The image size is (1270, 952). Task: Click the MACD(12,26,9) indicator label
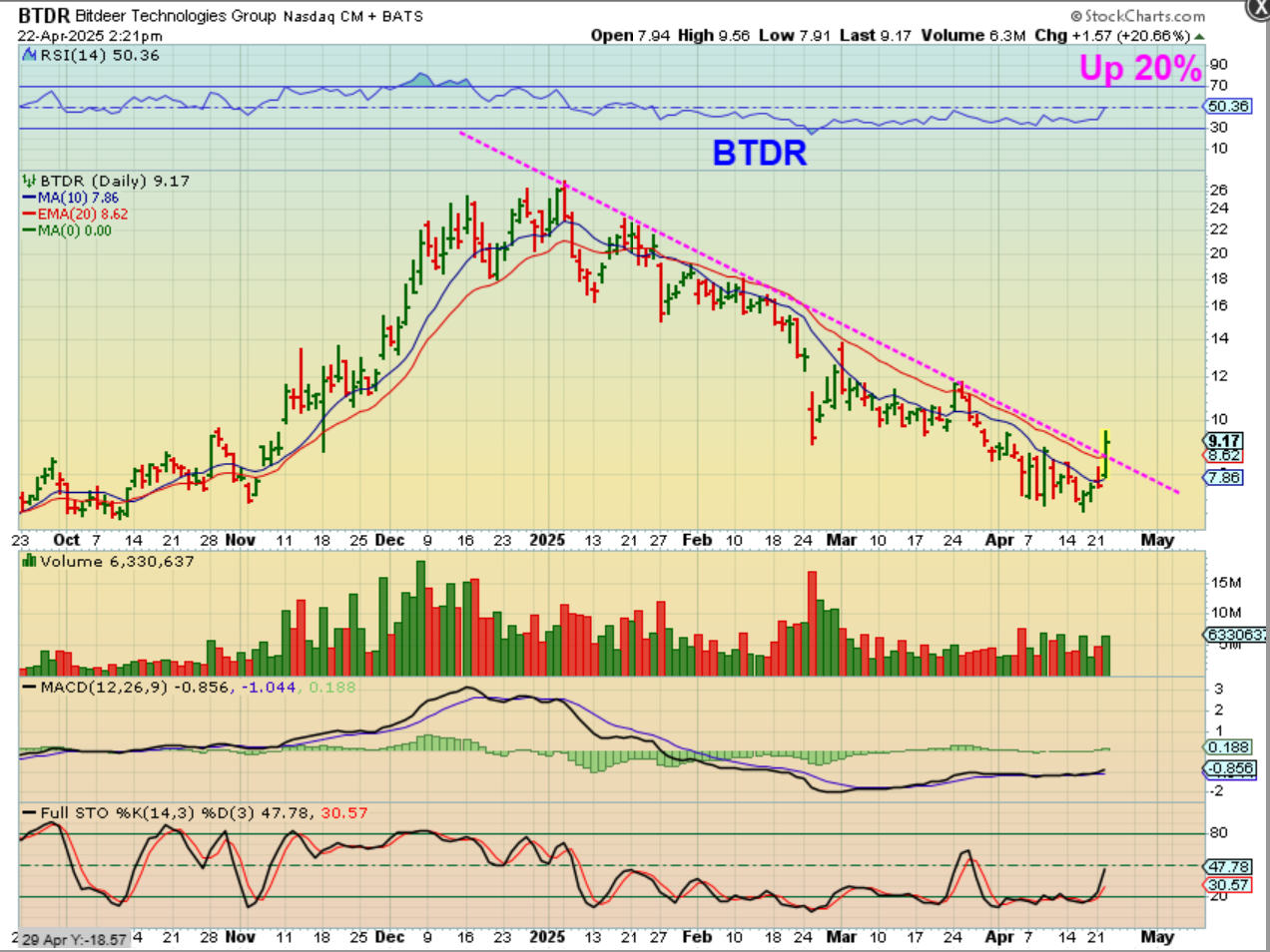click(x=104, y=688)
